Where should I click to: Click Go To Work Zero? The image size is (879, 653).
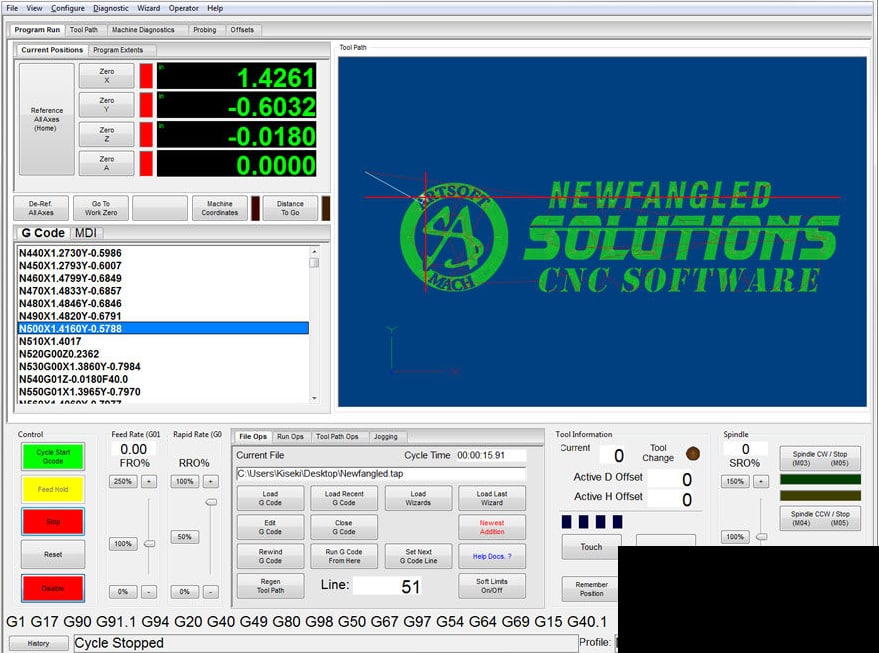[x=101, y=208]
